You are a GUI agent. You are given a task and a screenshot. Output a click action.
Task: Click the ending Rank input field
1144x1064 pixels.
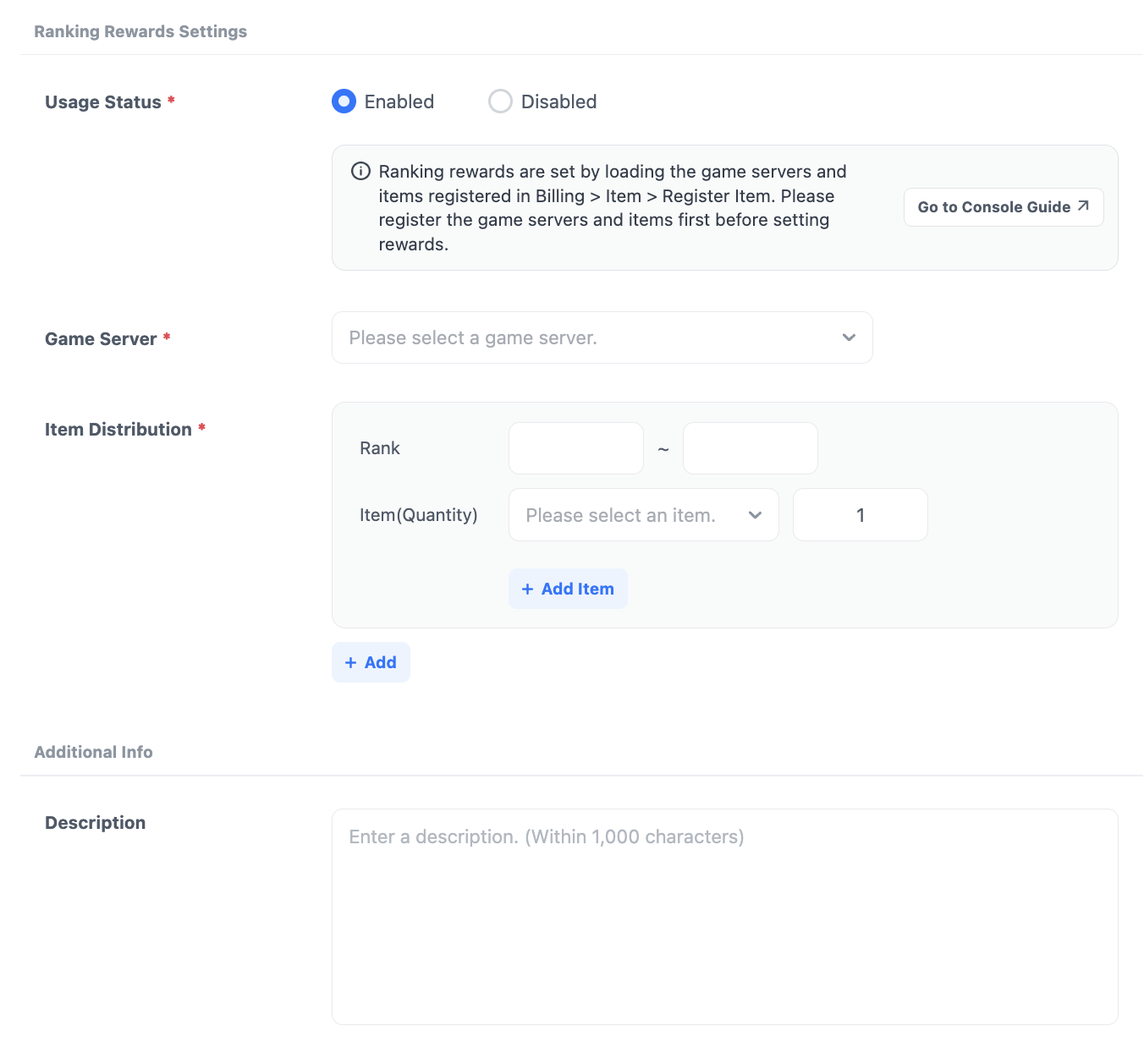point(750,448)
